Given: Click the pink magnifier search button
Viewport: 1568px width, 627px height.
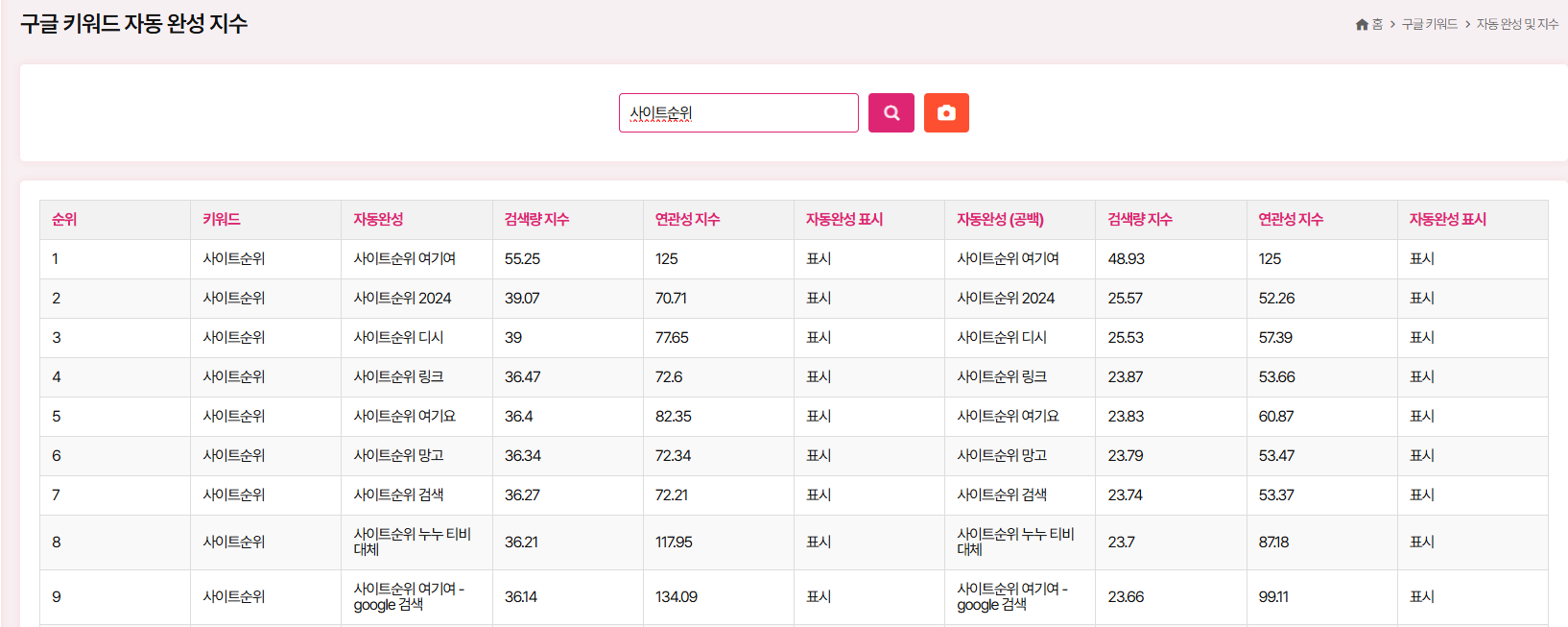Looking at the screenshot, I should [x=891, y=112].
